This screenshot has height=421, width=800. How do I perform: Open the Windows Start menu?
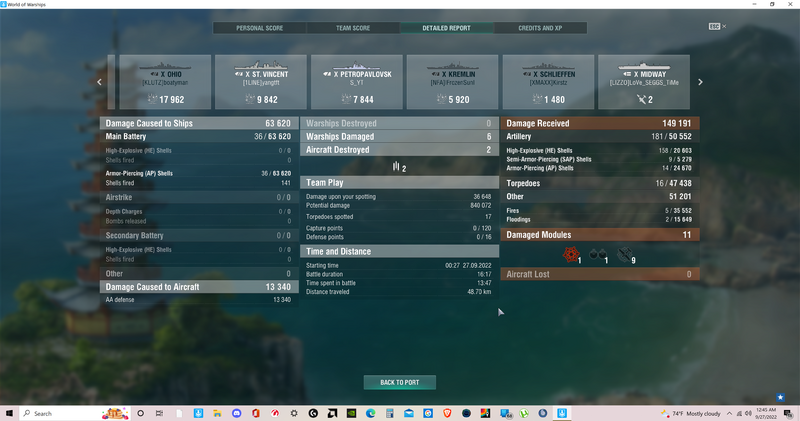coord(9,413)
